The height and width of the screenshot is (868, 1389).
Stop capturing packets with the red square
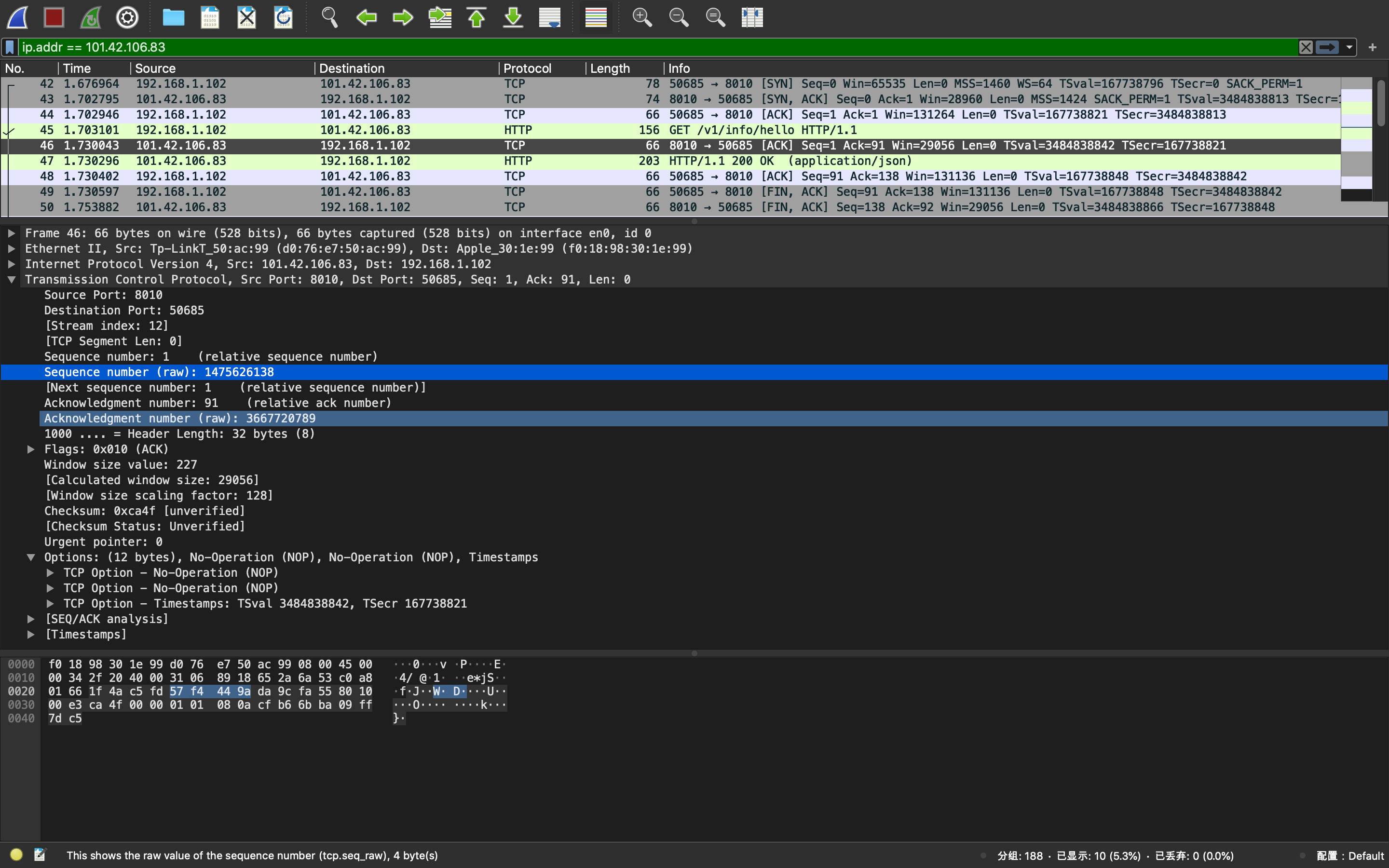point(54,17)
